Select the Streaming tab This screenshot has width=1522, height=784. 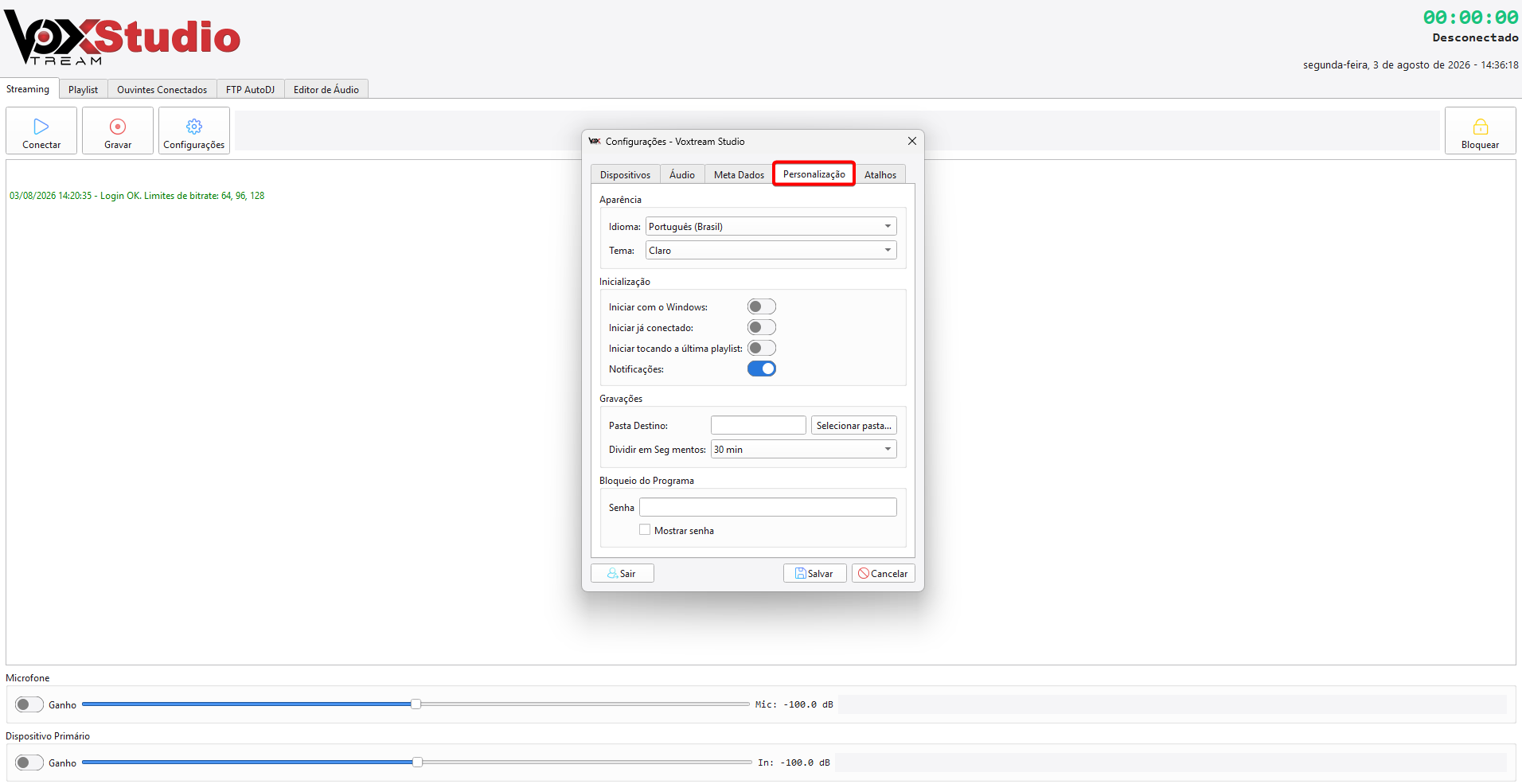coord(28,88)
